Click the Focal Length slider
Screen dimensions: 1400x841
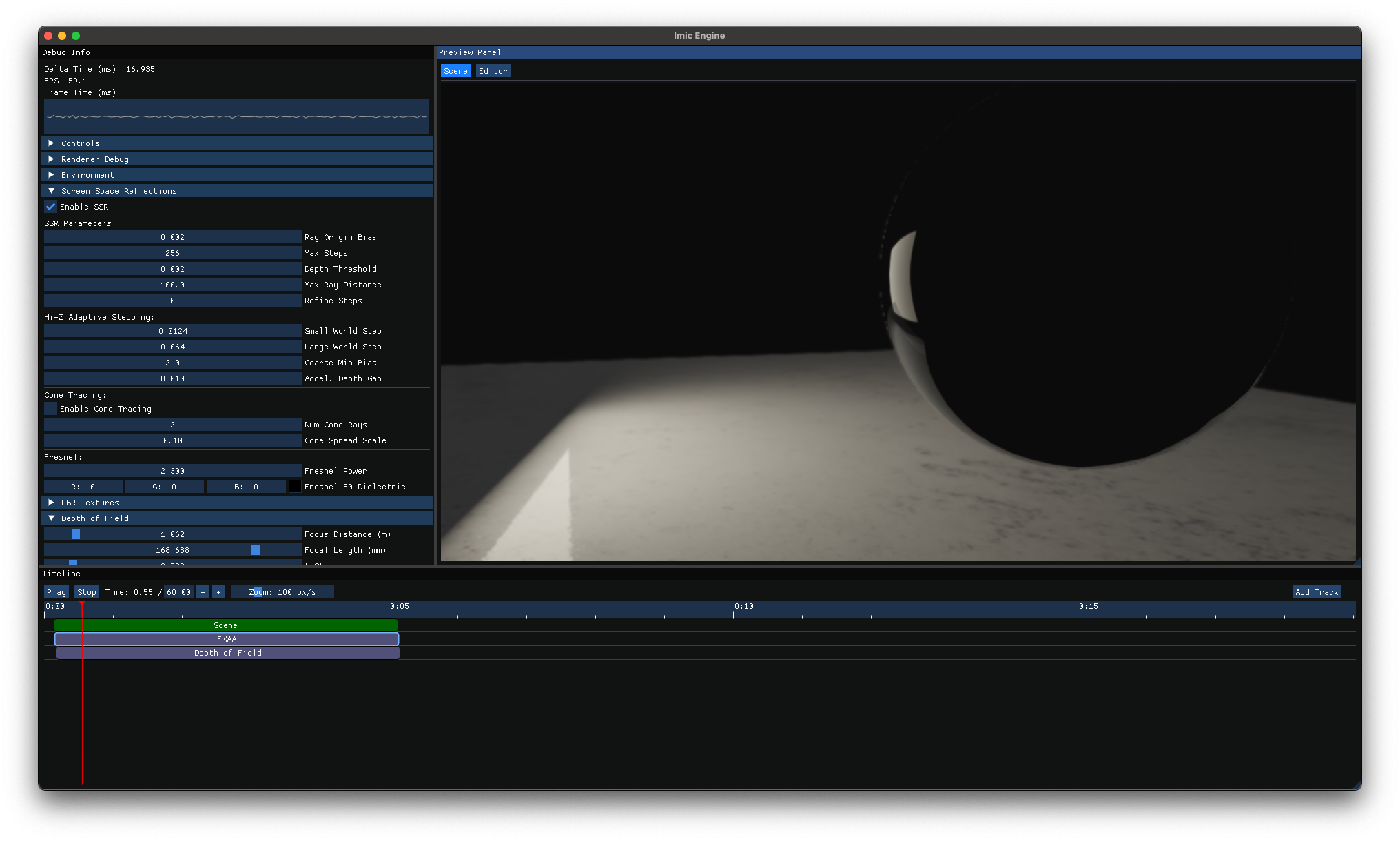[x=172, y=550]
